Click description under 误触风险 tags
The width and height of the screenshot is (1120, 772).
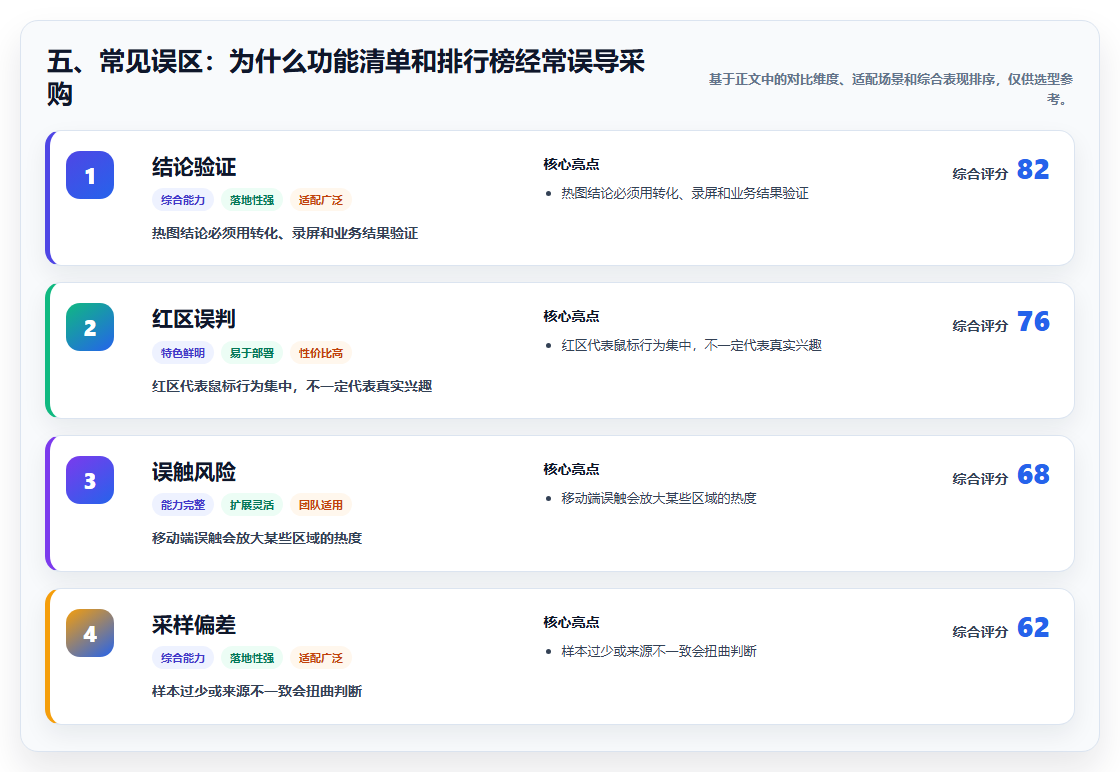click(256, 538)
